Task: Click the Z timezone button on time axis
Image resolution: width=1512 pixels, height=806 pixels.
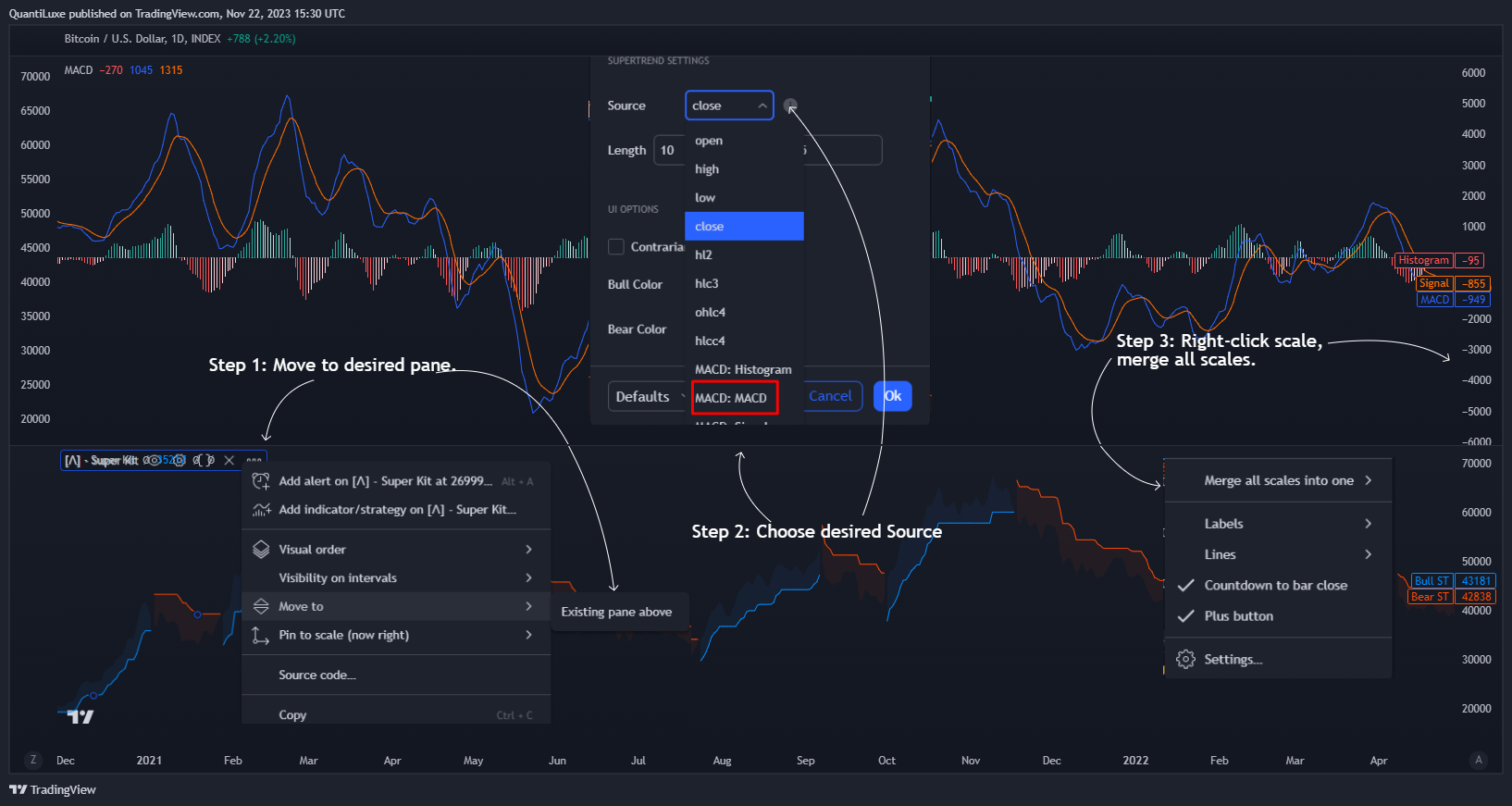Action: (x=33, y=760)
